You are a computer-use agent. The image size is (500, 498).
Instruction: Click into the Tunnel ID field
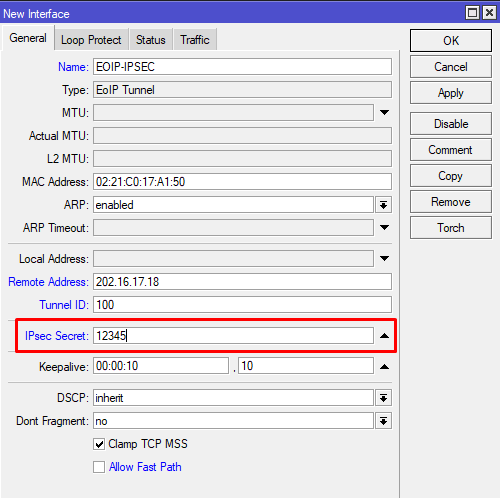coord(242,305)
